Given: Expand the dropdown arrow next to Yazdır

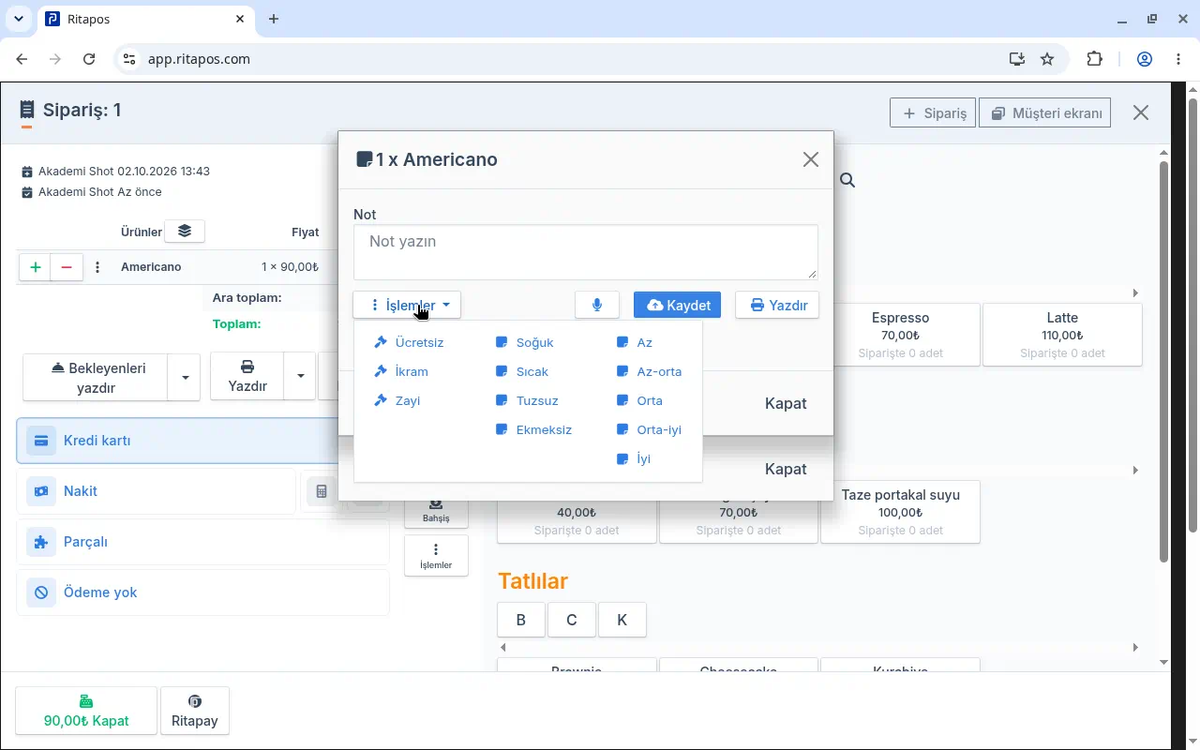Looking at the screenshot, I should pos(300,377).
